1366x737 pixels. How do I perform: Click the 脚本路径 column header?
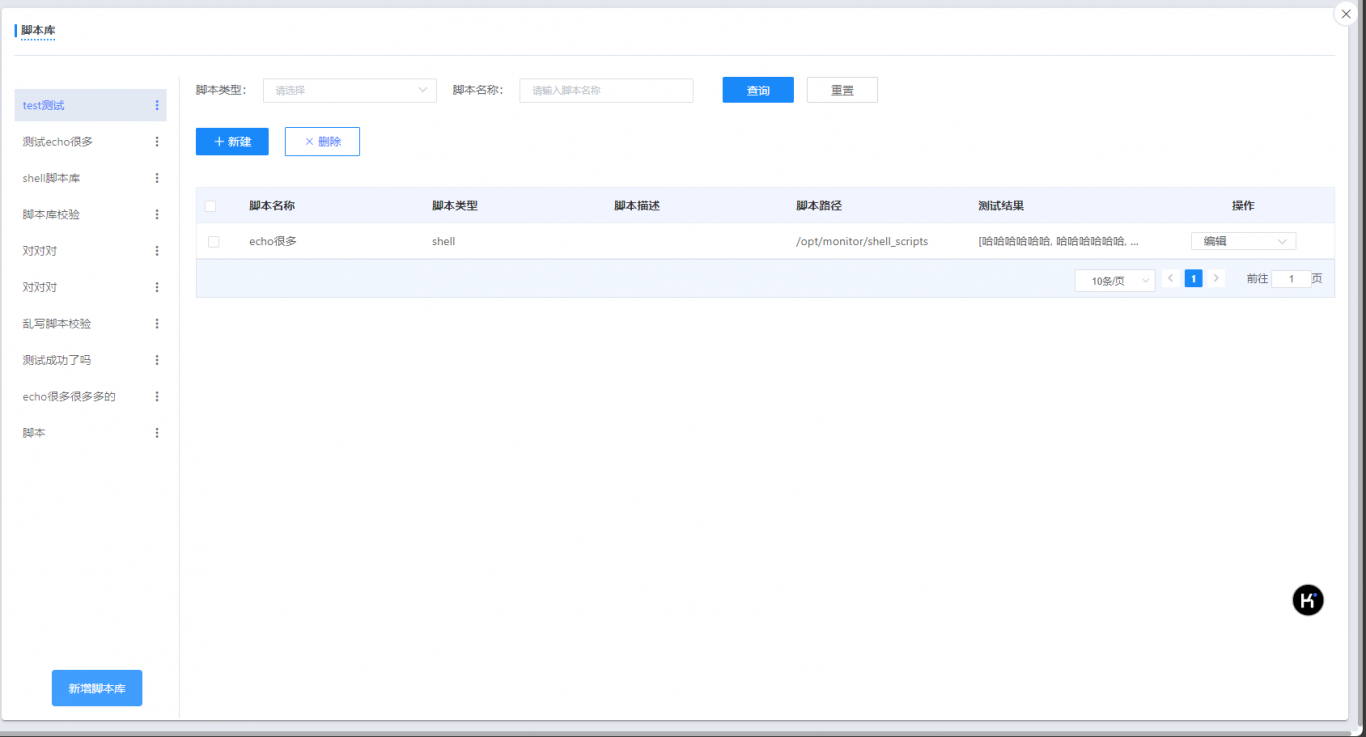819,206
